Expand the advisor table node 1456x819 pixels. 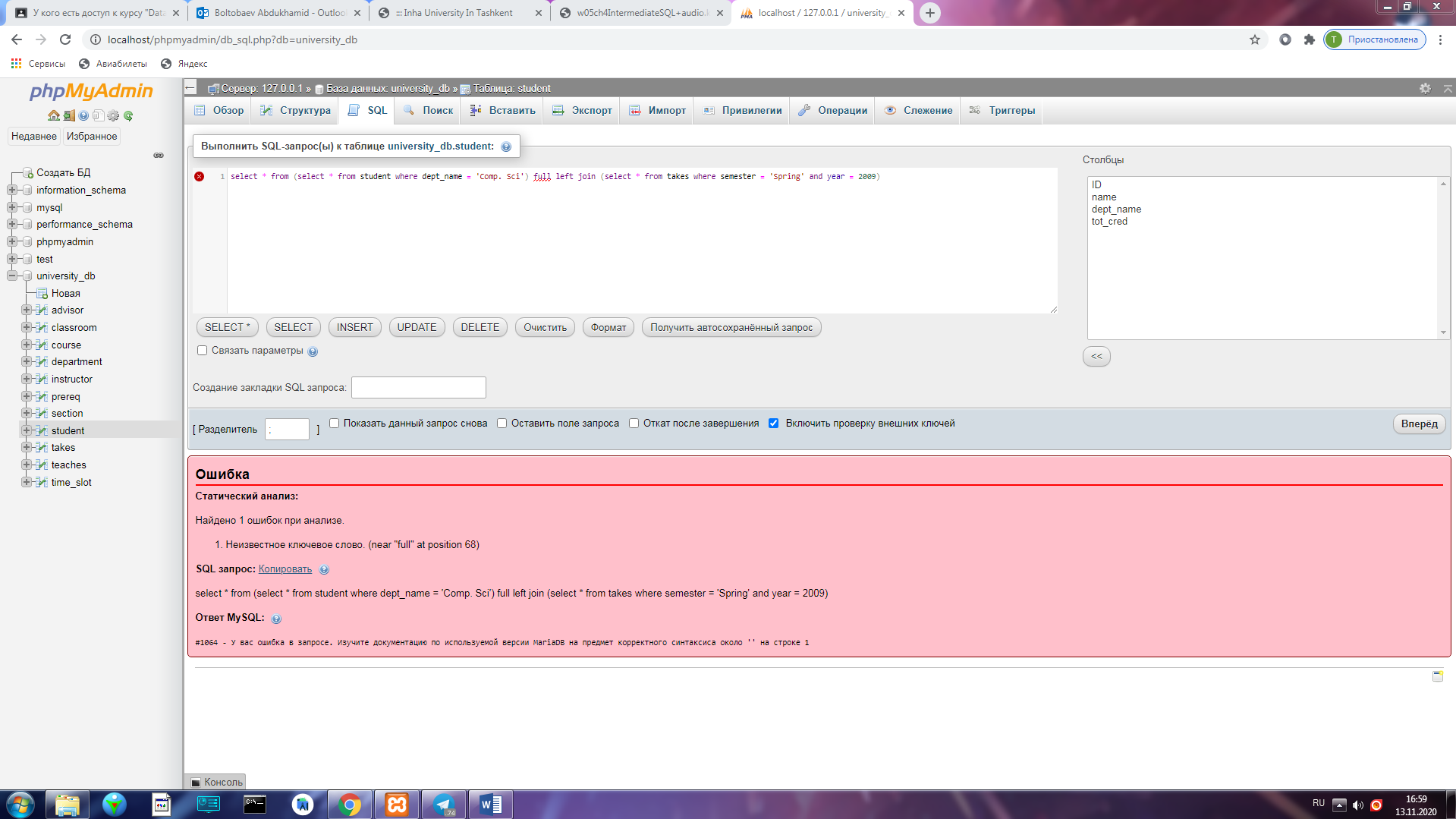click(27, 310)
